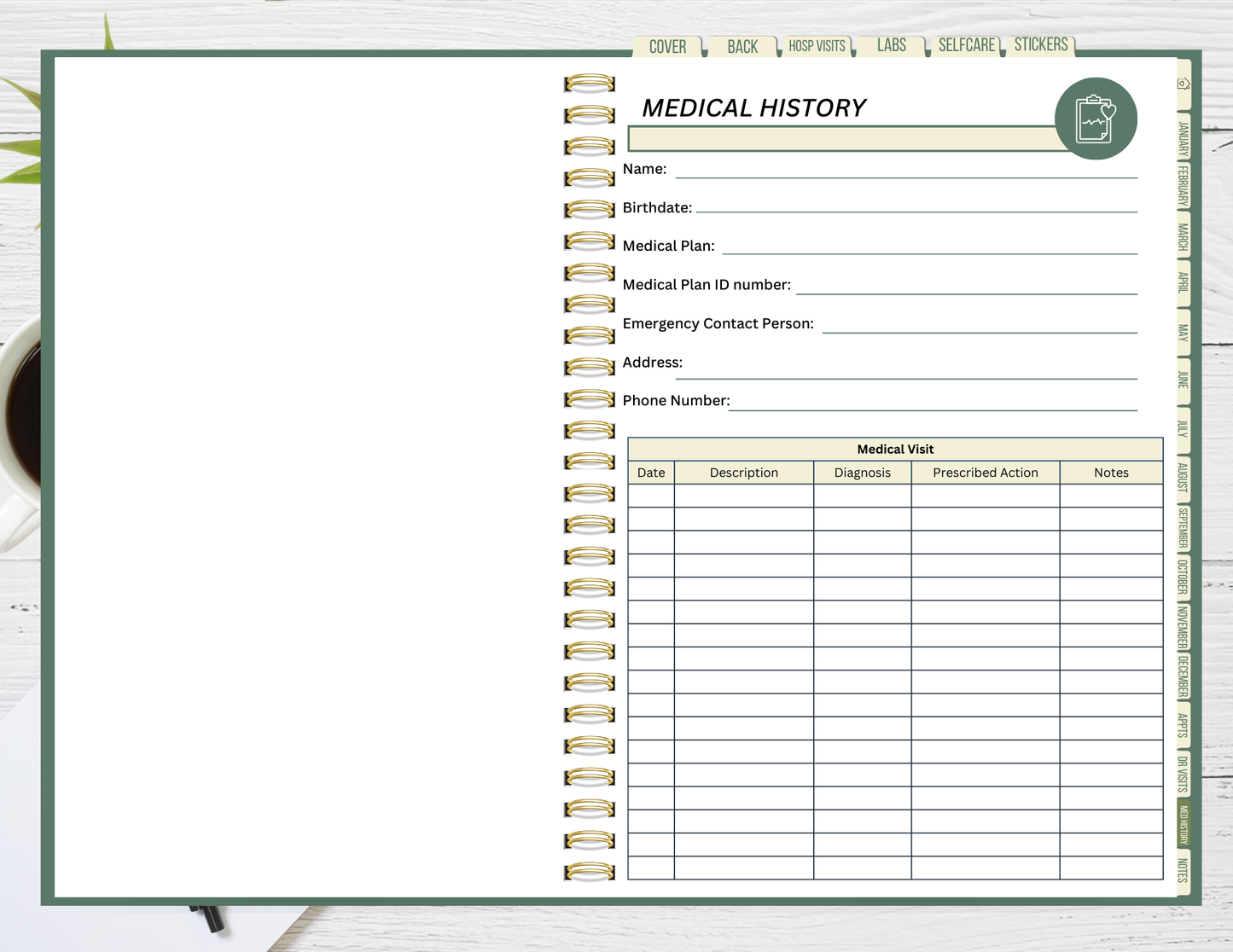Jump to the JANUARY side tab
This screenshot has height=952, width=1233.
point(1184,139)
